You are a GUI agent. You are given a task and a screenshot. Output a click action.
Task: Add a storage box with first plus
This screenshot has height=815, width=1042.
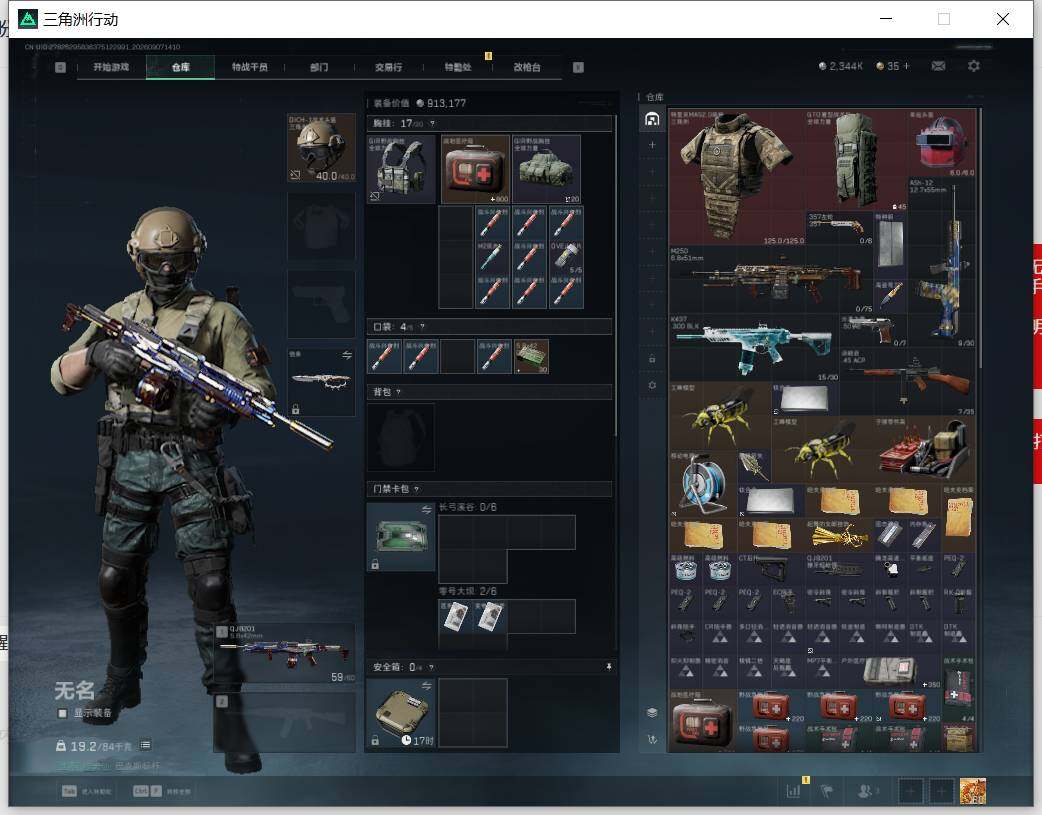(652, 145)
